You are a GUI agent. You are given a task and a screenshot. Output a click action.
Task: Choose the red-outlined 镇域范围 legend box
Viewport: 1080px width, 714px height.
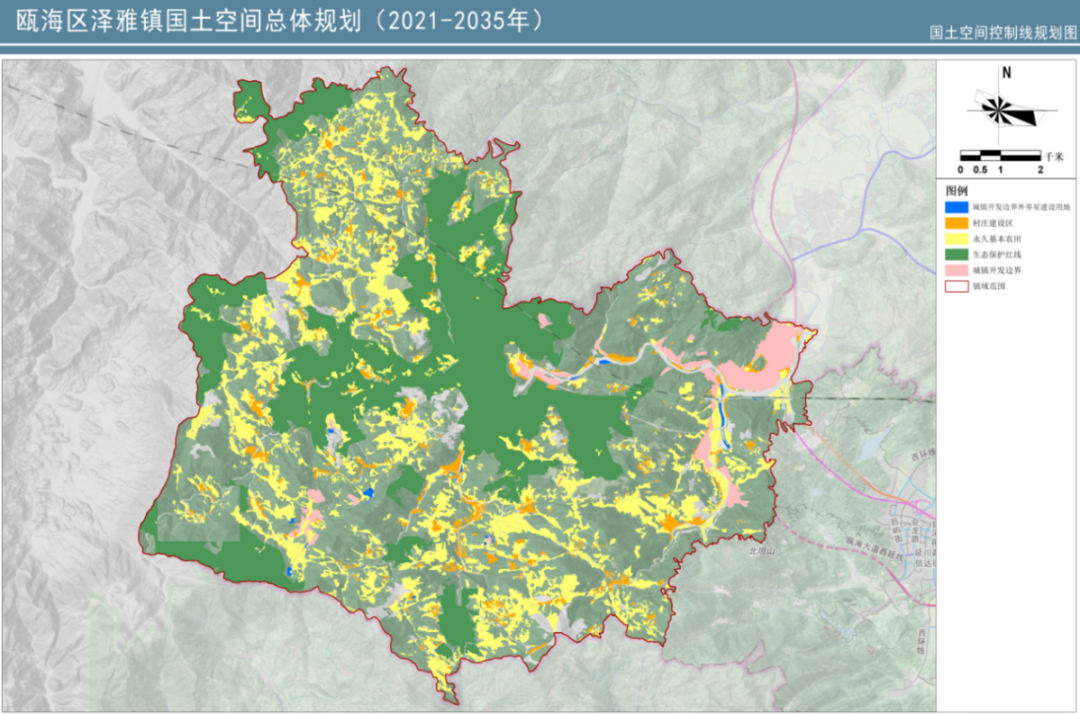point(956,286)
